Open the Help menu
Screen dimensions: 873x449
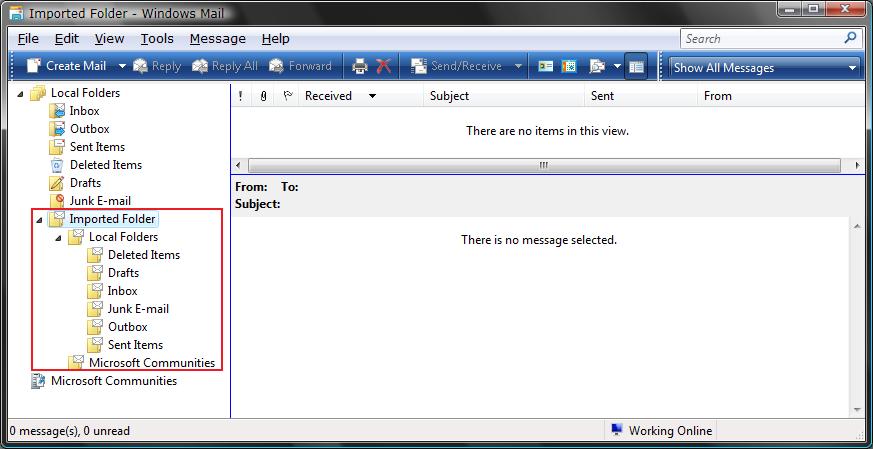point(276,38)
